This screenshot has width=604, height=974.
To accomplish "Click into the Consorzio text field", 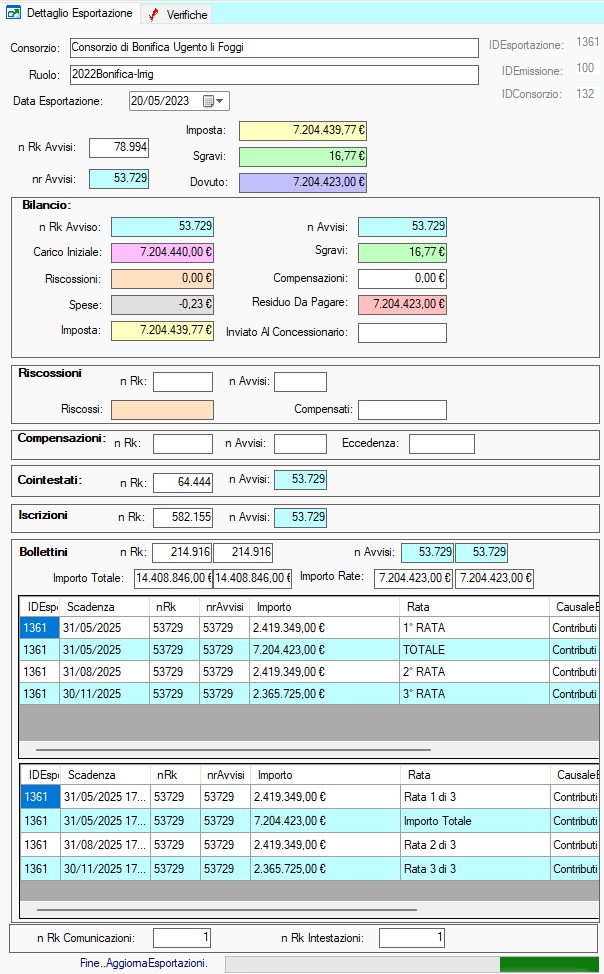I will click(273, 48).
